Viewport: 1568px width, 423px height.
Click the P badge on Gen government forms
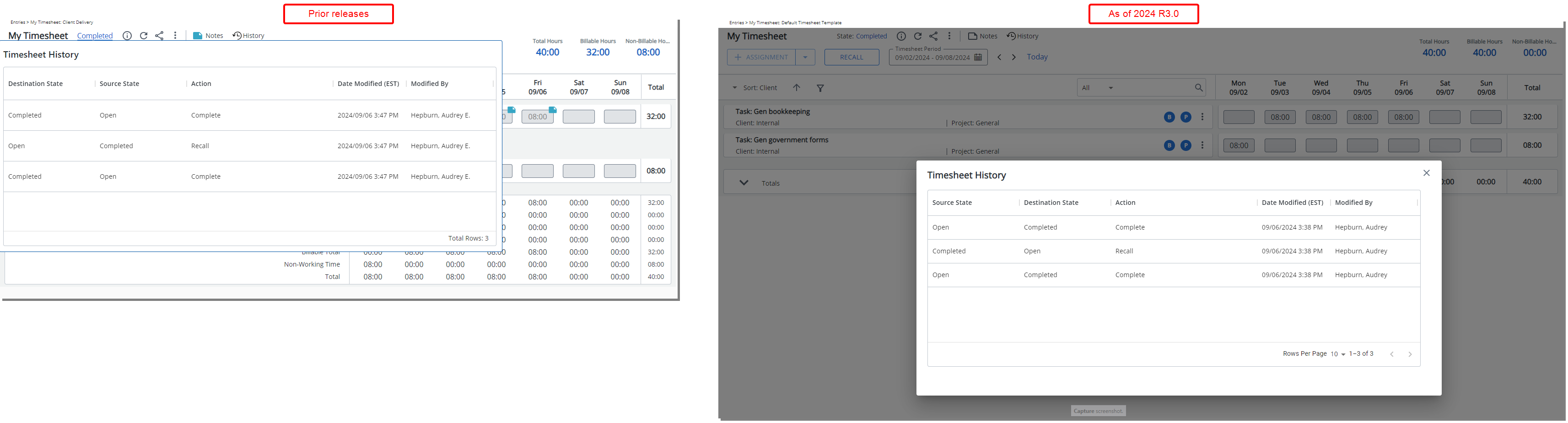tap(1185, 145)
